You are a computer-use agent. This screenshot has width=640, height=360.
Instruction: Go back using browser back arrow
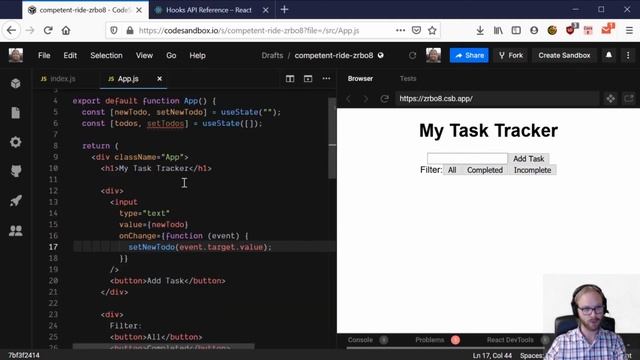[11, 30]
